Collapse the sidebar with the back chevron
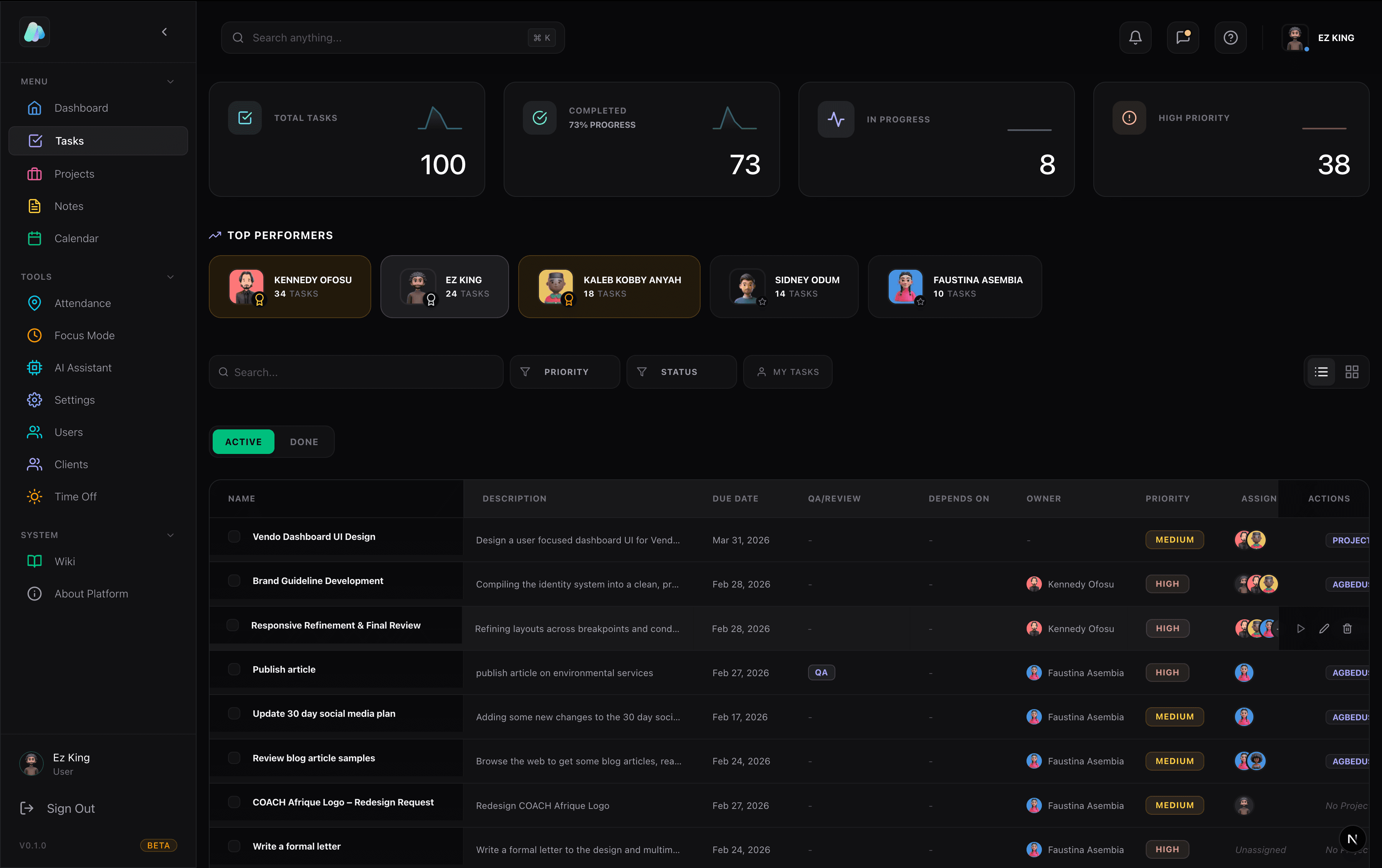 tap(165, 32)
